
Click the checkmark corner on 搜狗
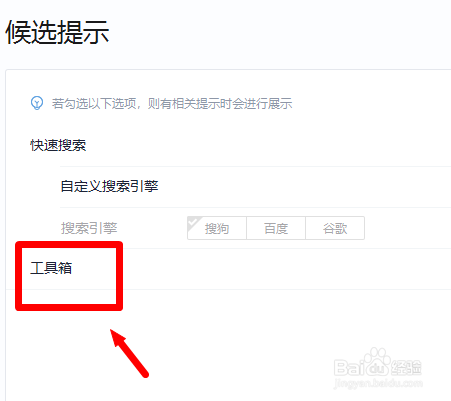pyautogui.click(x=194, y=223)
